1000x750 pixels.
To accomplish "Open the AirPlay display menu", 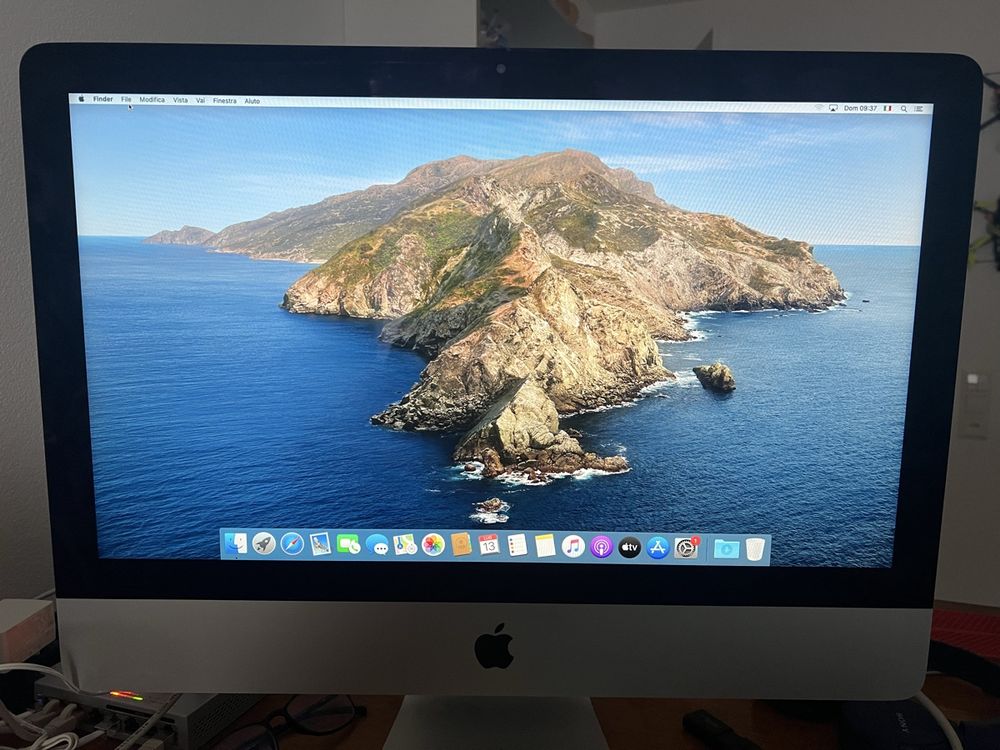I will pos(834,108).
